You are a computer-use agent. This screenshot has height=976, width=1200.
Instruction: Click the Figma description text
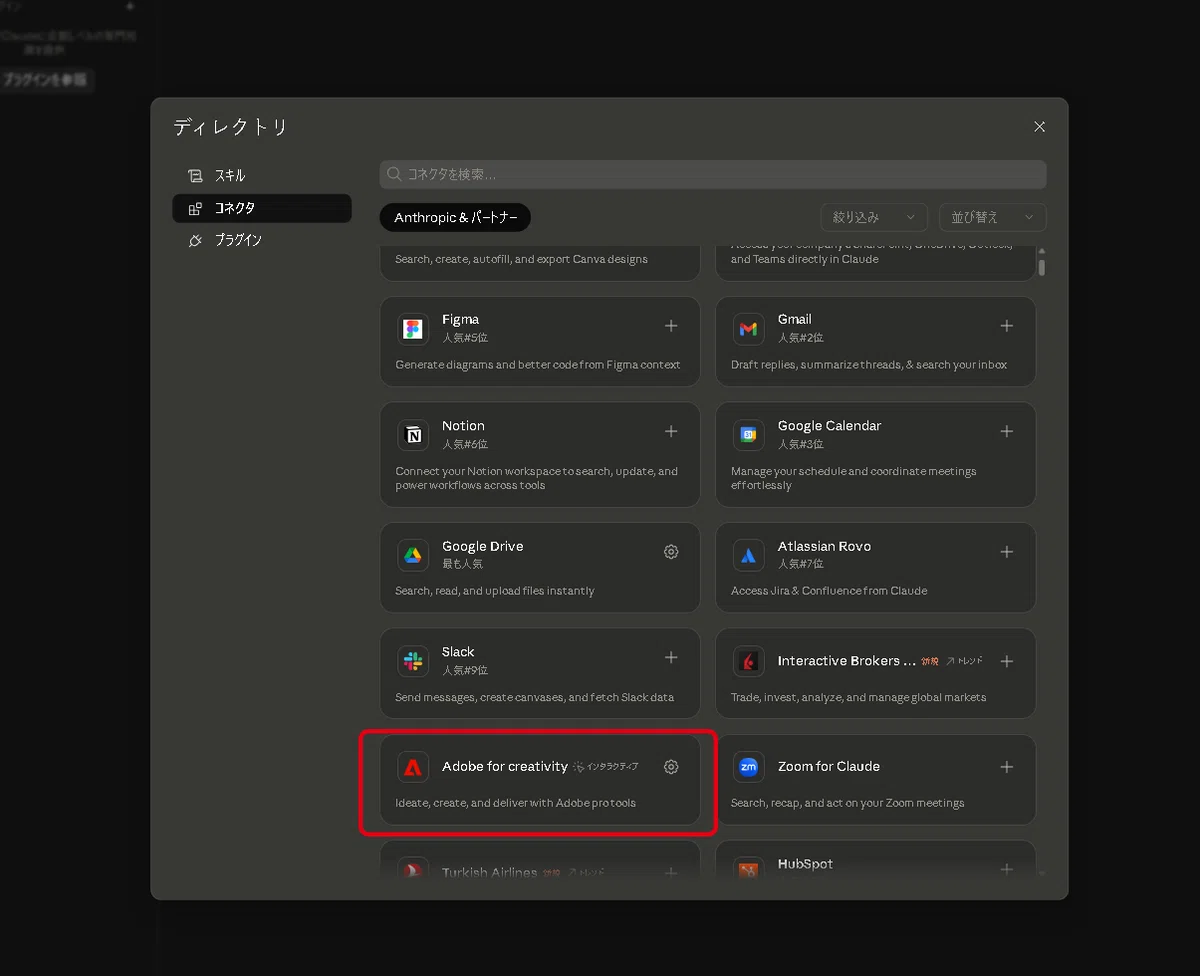point(538,365)
